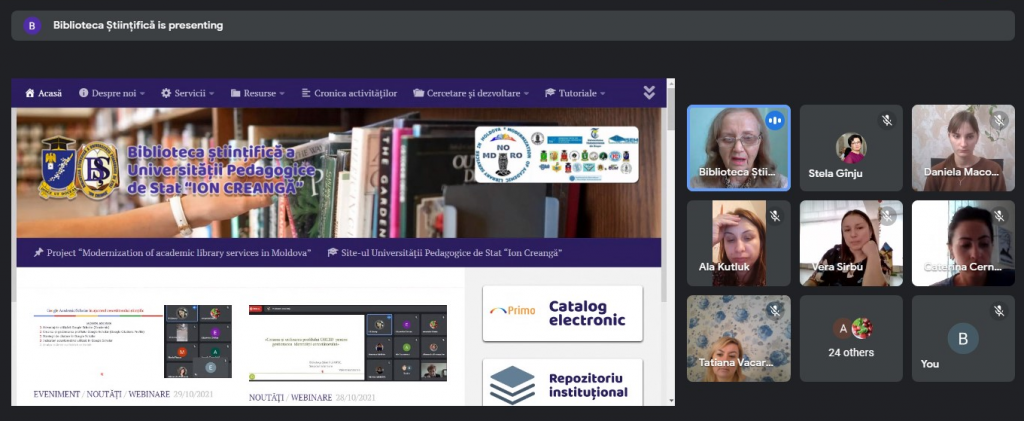Click the info icon beside Despre noi

pos(84,93)
